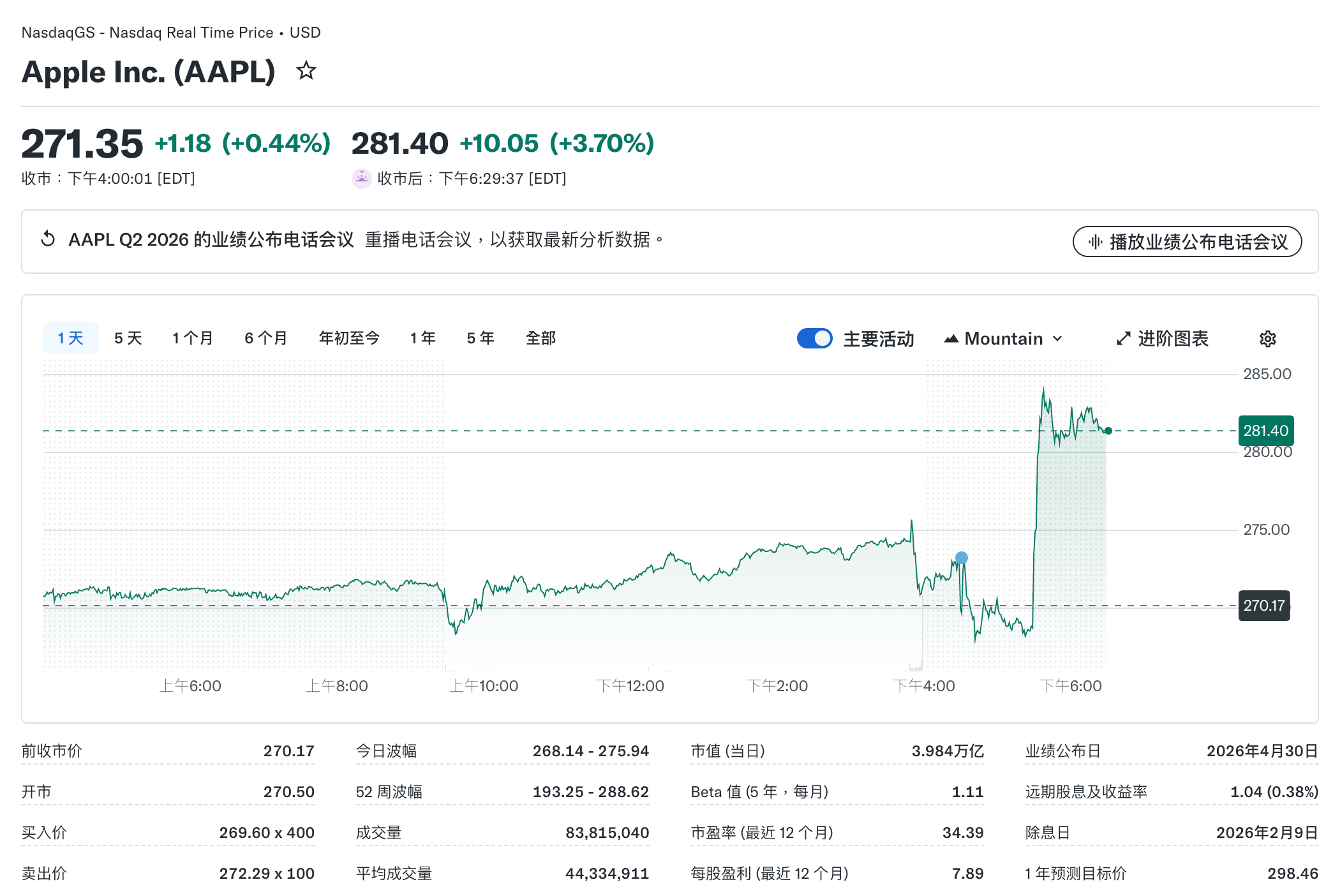Show the 1 年 range

pos(423,338)
